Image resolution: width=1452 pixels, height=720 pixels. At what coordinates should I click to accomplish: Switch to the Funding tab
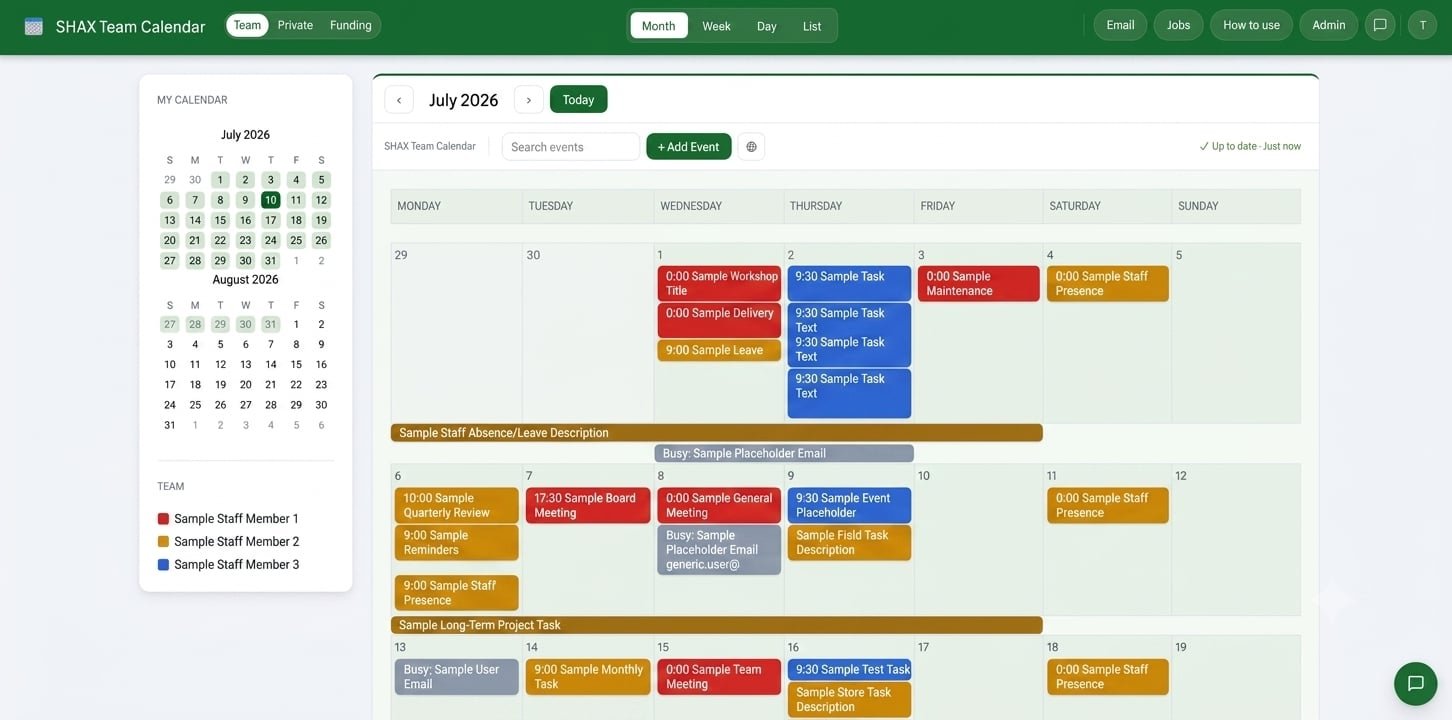[x=351, y=25]
